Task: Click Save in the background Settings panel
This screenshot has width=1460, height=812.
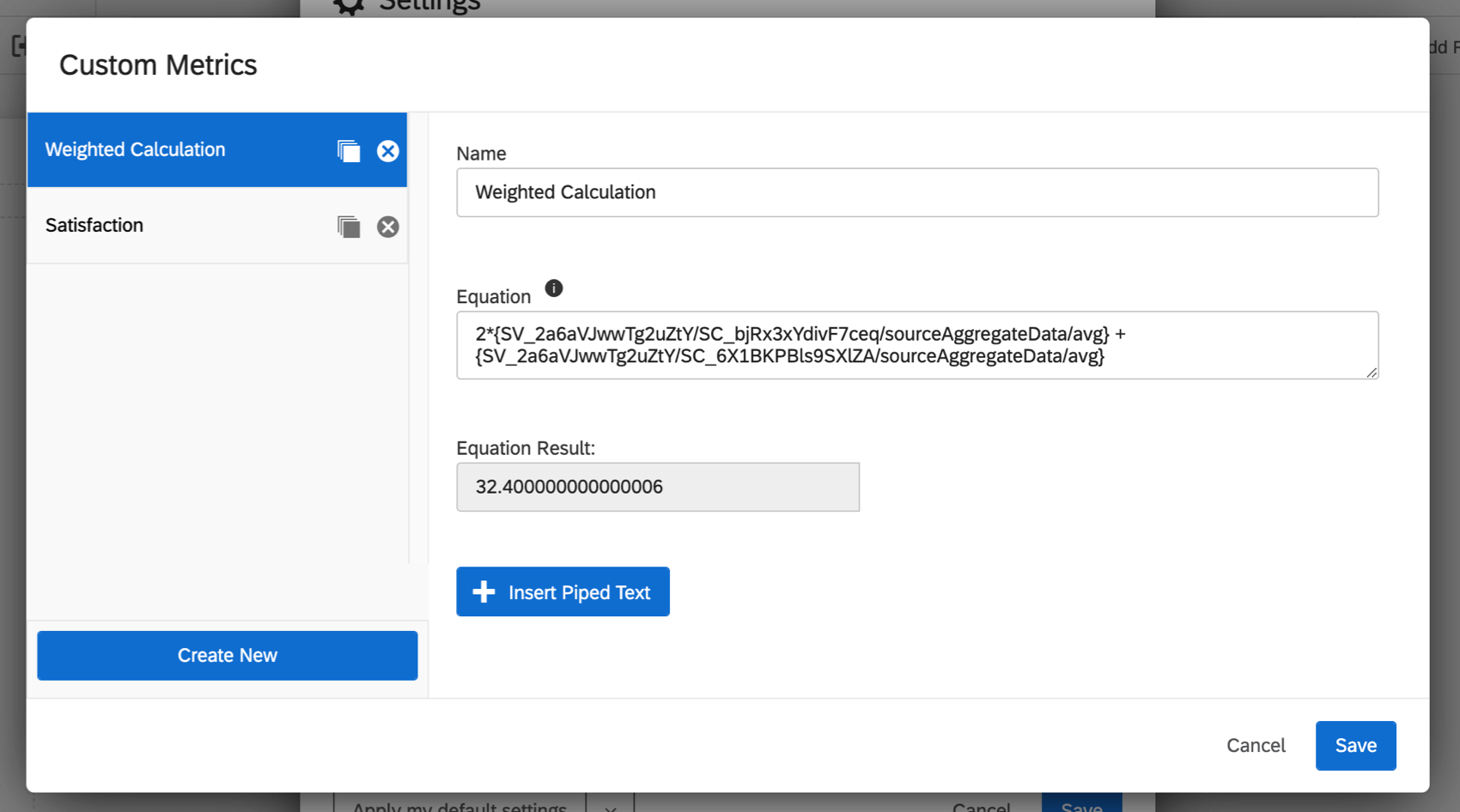Action: (x=1081, y=805)
